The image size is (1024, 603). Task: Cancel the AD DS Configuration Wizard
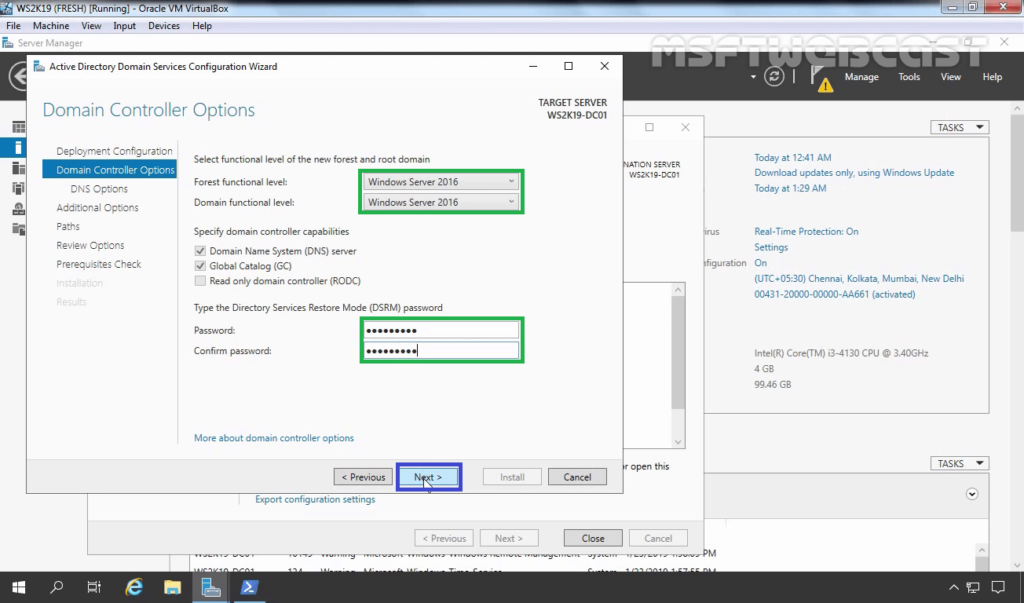coord(577,477)
